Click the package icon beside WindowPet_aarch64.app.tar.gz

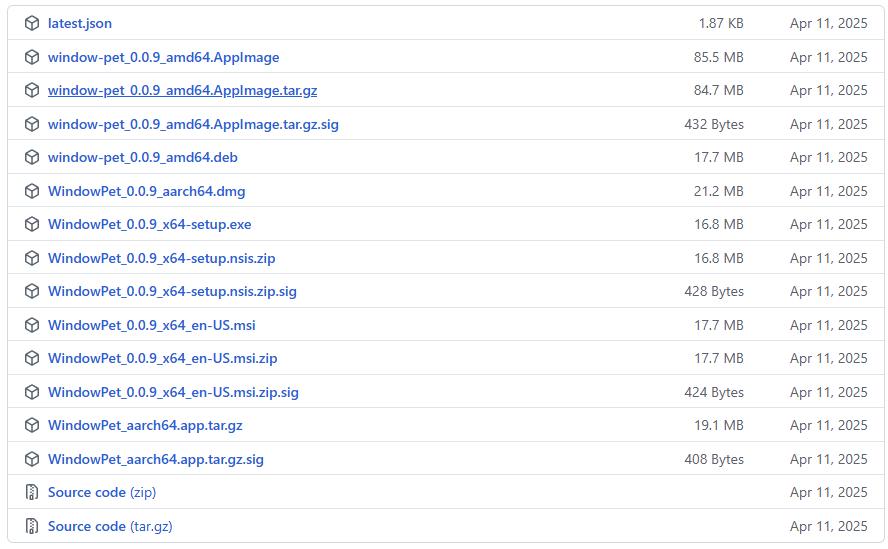[32, 425]
